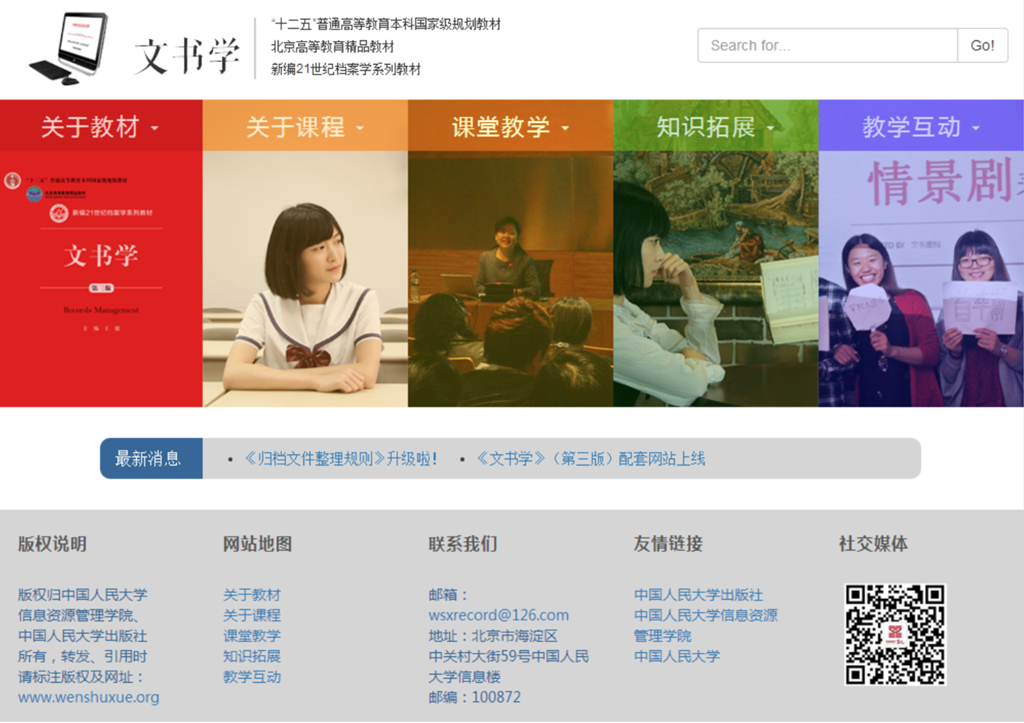Viewport: 1024px width, 723px height.
Task: Expand the 关于课程 dropdown menu
Action: (305, 127)
